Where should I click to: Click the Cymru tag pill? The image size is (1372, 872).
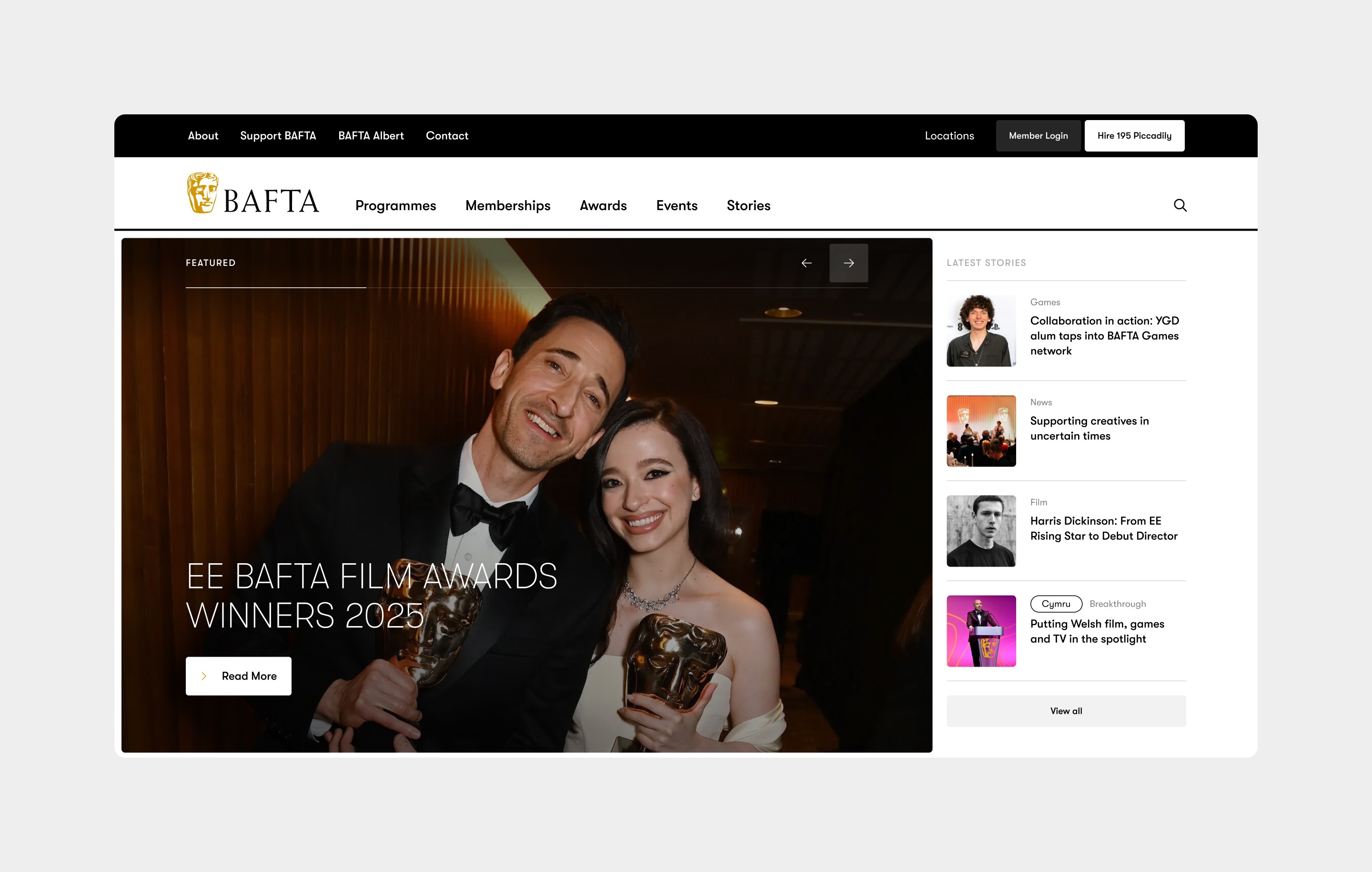point(1056,604)
